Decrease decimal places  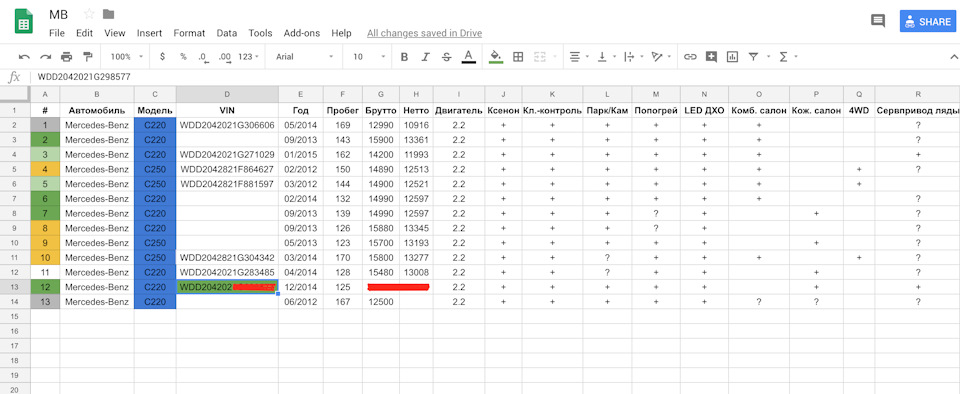coord(203,57)
